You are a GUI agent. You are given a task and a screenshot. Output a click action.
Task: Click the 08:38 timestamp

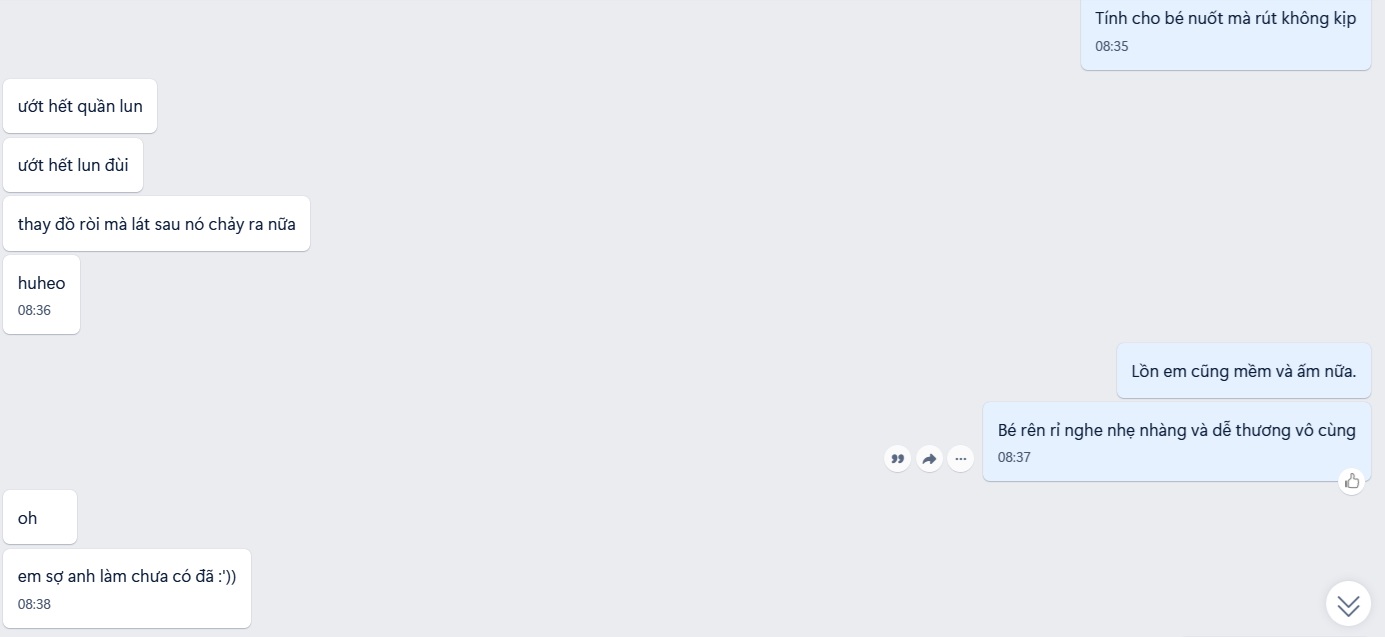(x=34, y=604)
